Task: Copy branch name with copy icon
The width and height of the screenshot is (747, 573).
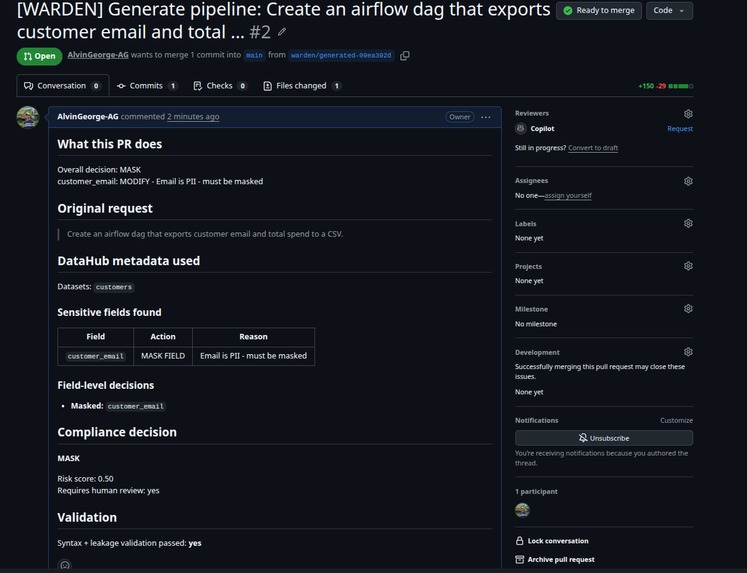Action: point(404,56)
